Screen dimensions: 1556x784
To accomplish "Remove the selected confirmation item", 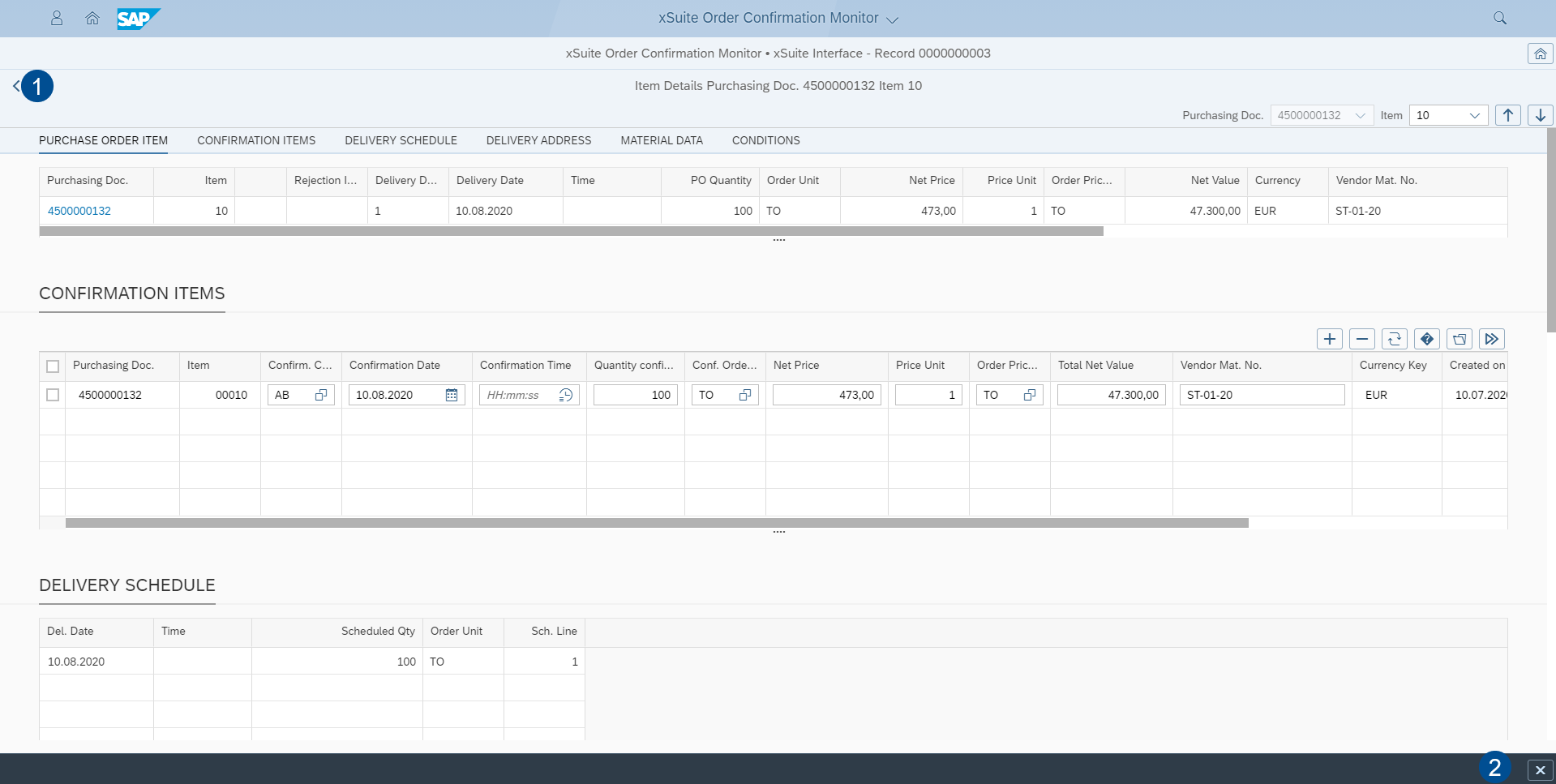I will (x=1361, y=339).
